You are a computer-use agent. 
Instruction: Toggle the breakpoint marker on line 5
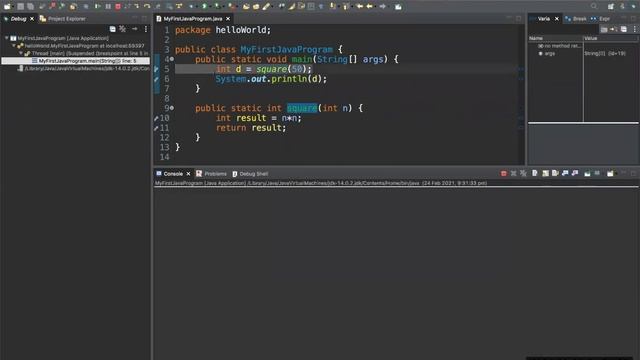coord(156,69)
